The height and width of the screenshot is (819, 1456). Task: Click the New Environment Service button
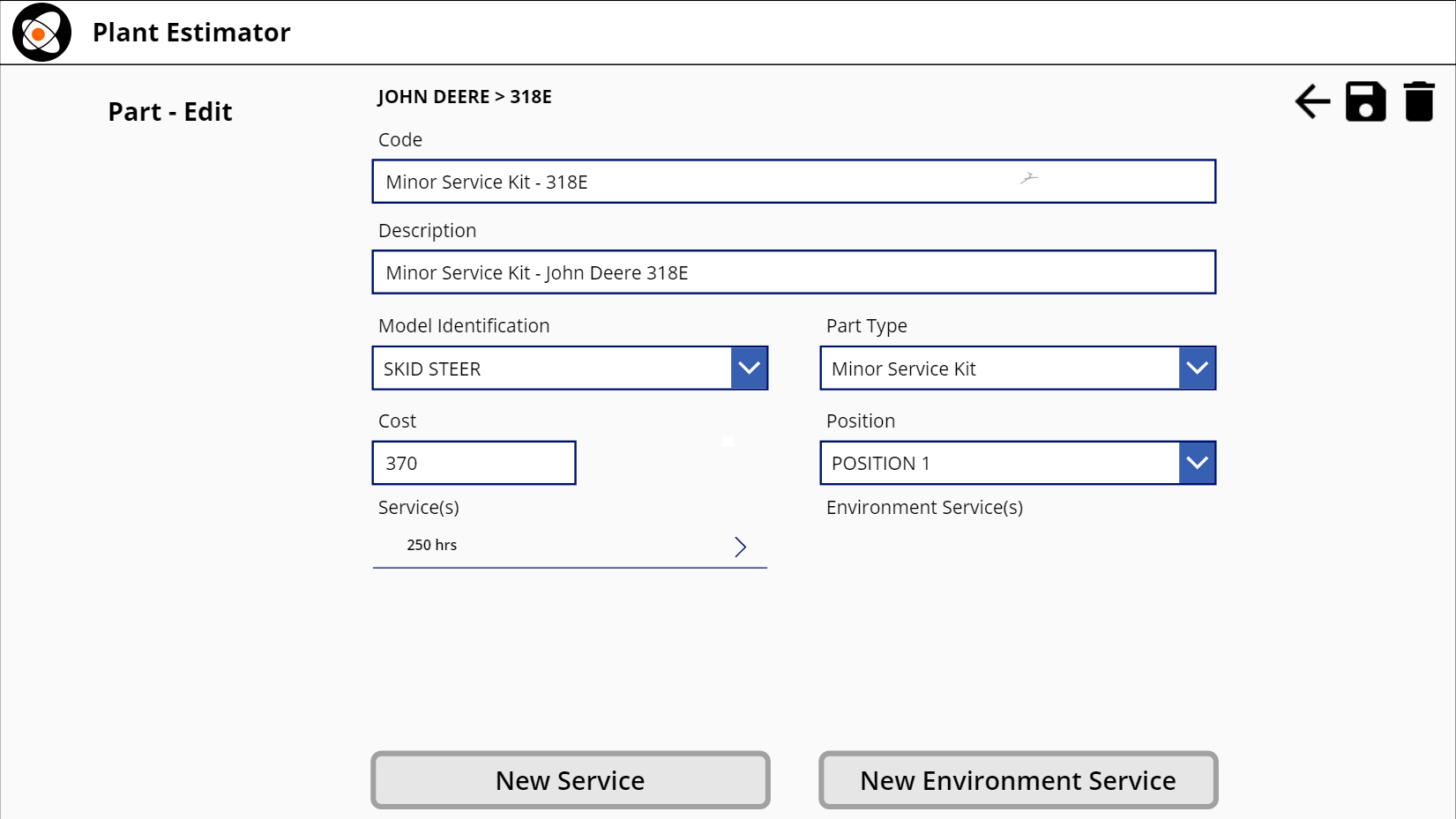click(x=1018, y=780)
